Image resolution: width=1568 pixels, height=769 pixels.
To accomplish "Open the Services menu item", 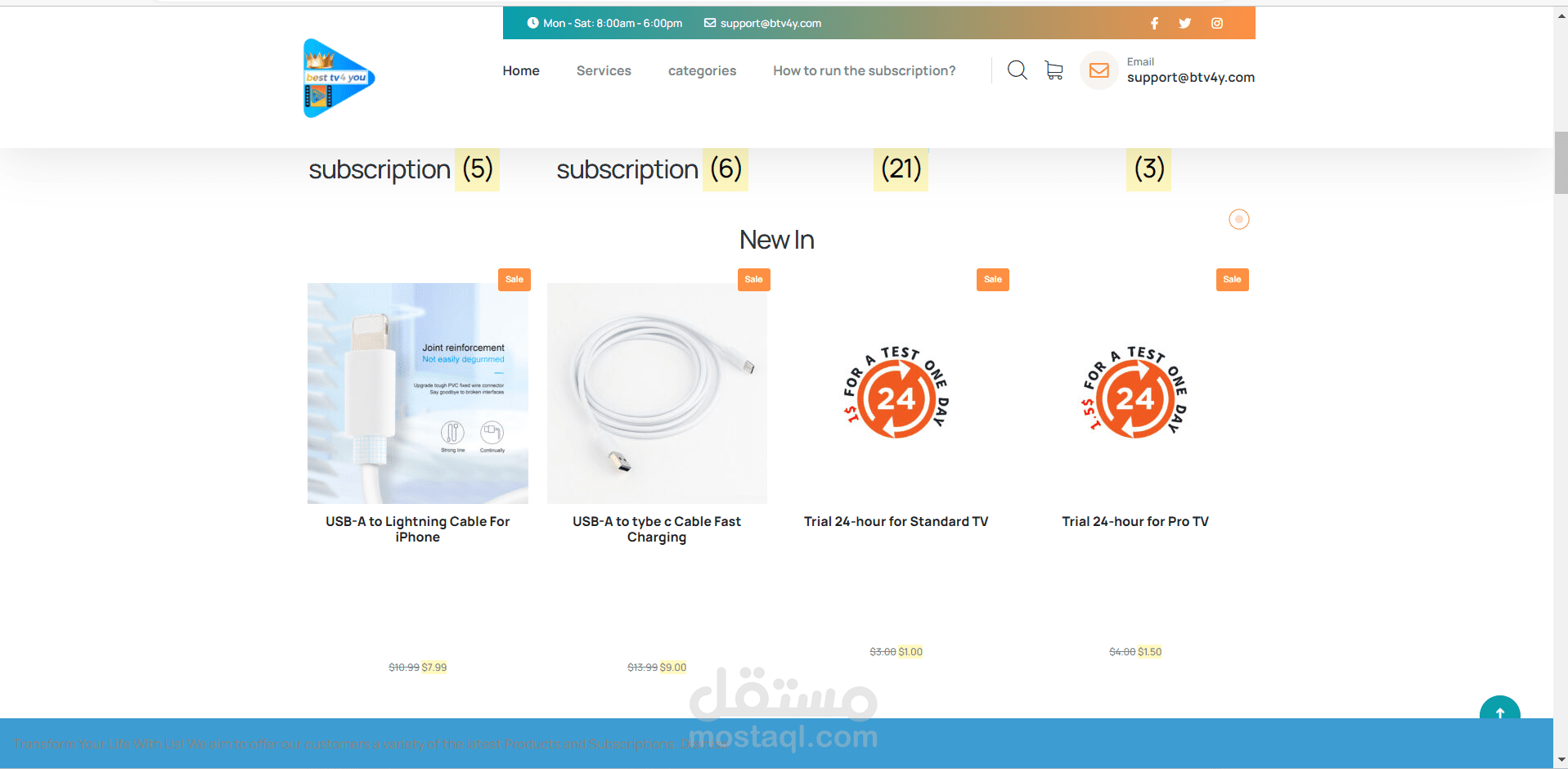I will 604,70.
